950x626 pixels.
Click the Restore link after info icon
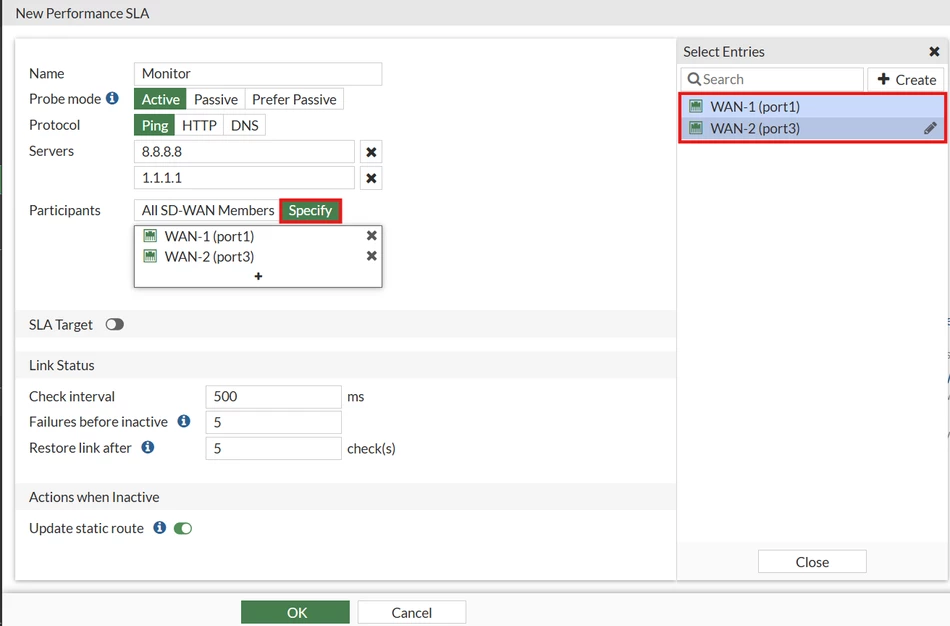[x=147, y=447]
